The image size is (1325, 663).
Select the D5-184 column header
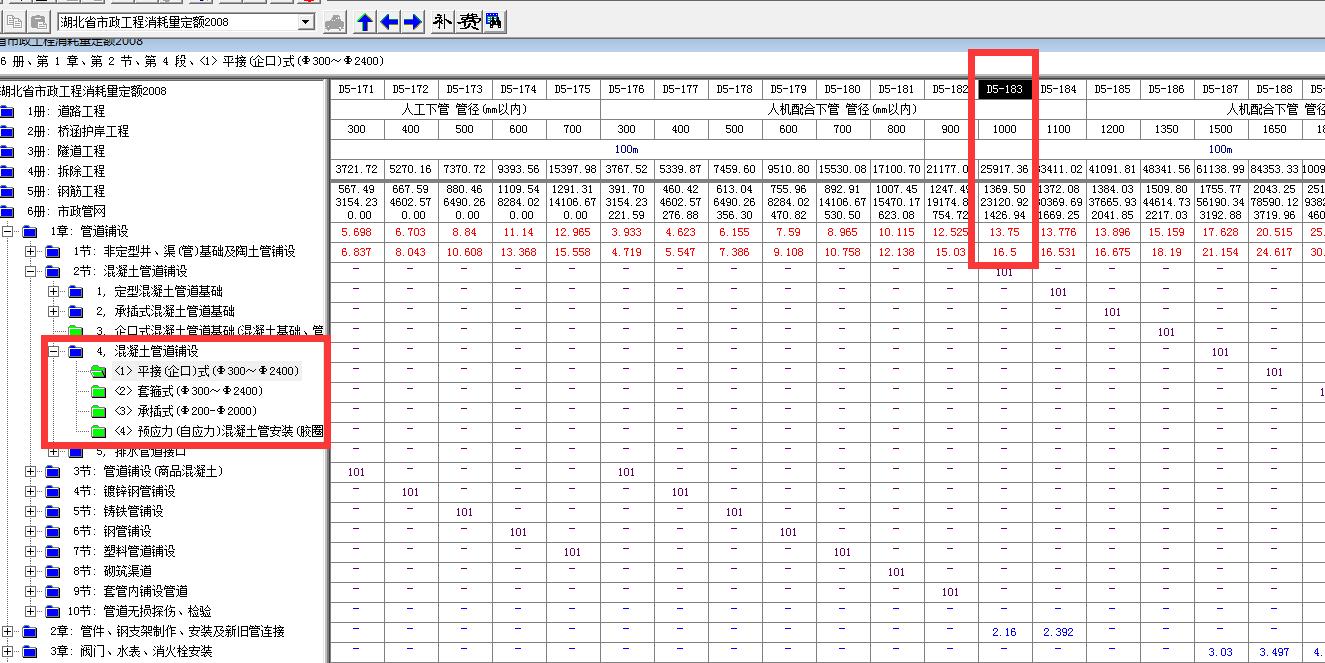point(1058,89)
